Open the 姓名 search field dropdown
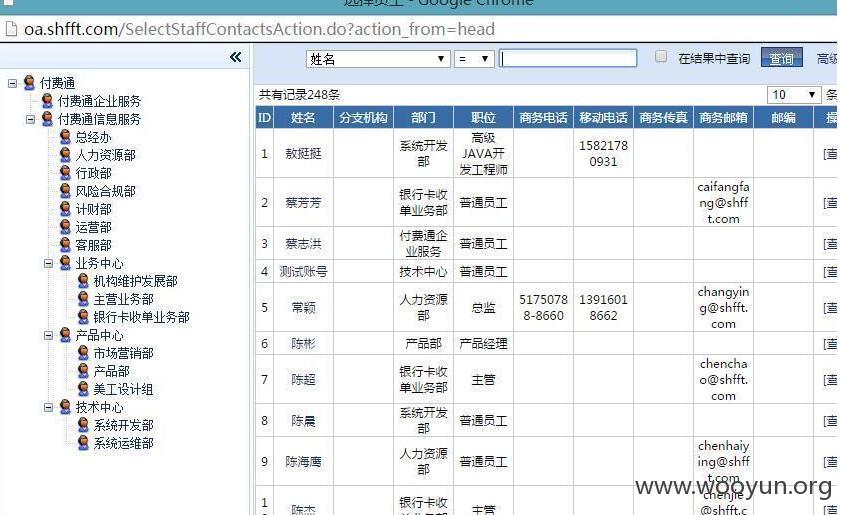Image resolution: width=841 pixels, height=515 pixels. [378, 58]
